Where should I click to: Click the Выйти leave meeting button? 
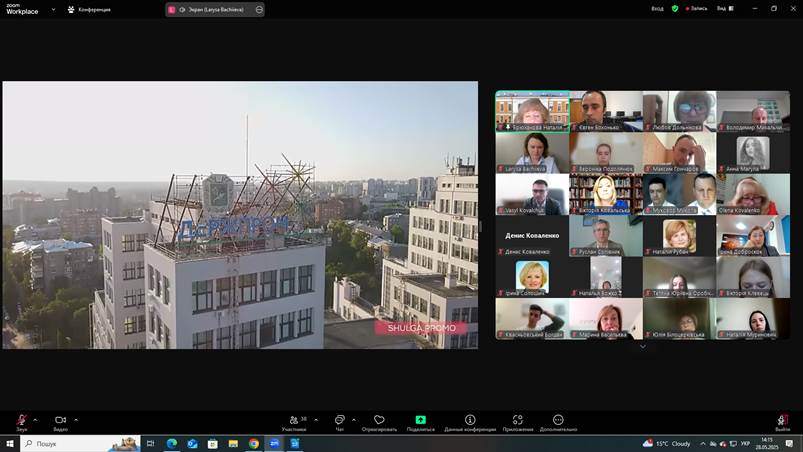point(782,421)
